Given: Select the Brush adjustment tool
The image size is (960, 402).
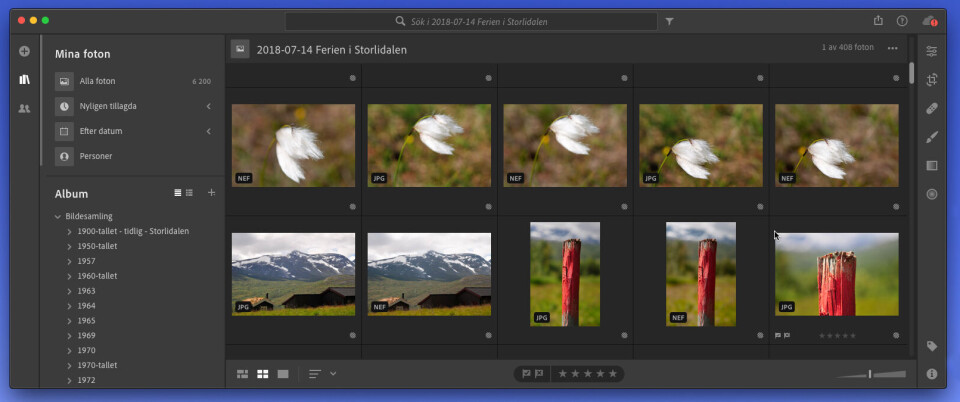Looking at the screenshot, I should pyautogui.click(x=932, y=137).
